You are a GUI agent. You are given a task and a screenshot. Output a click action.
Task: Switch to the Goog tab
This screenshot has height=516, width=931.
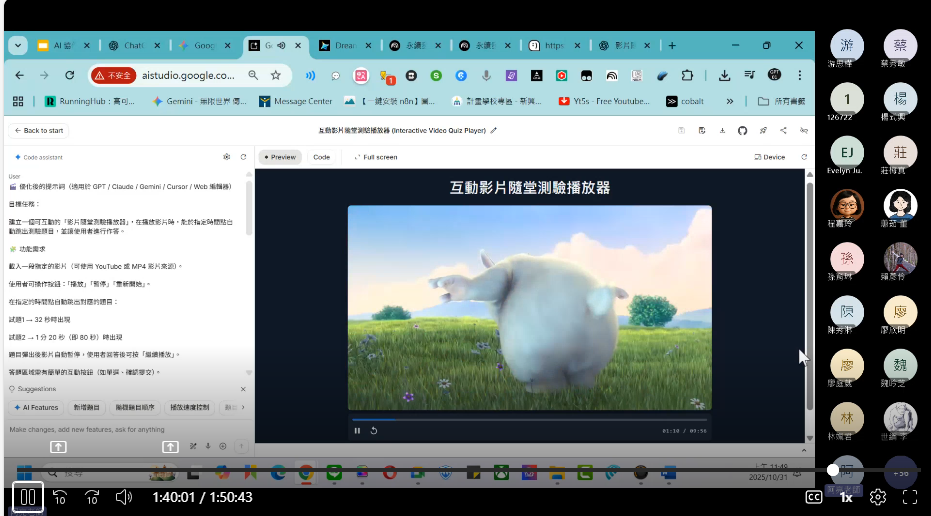pos(204,46)
